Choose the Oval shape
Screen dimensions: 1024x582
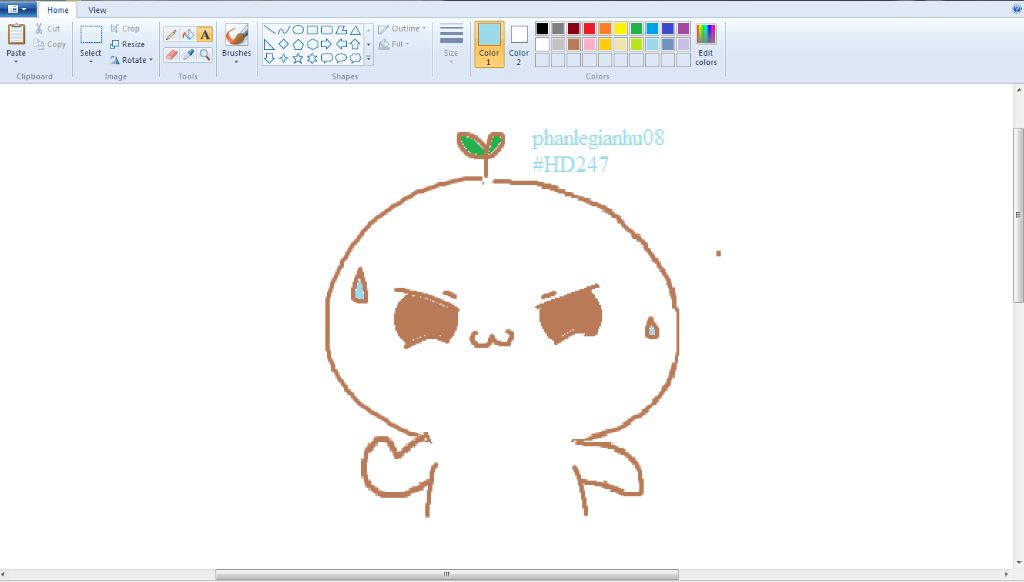298,30
